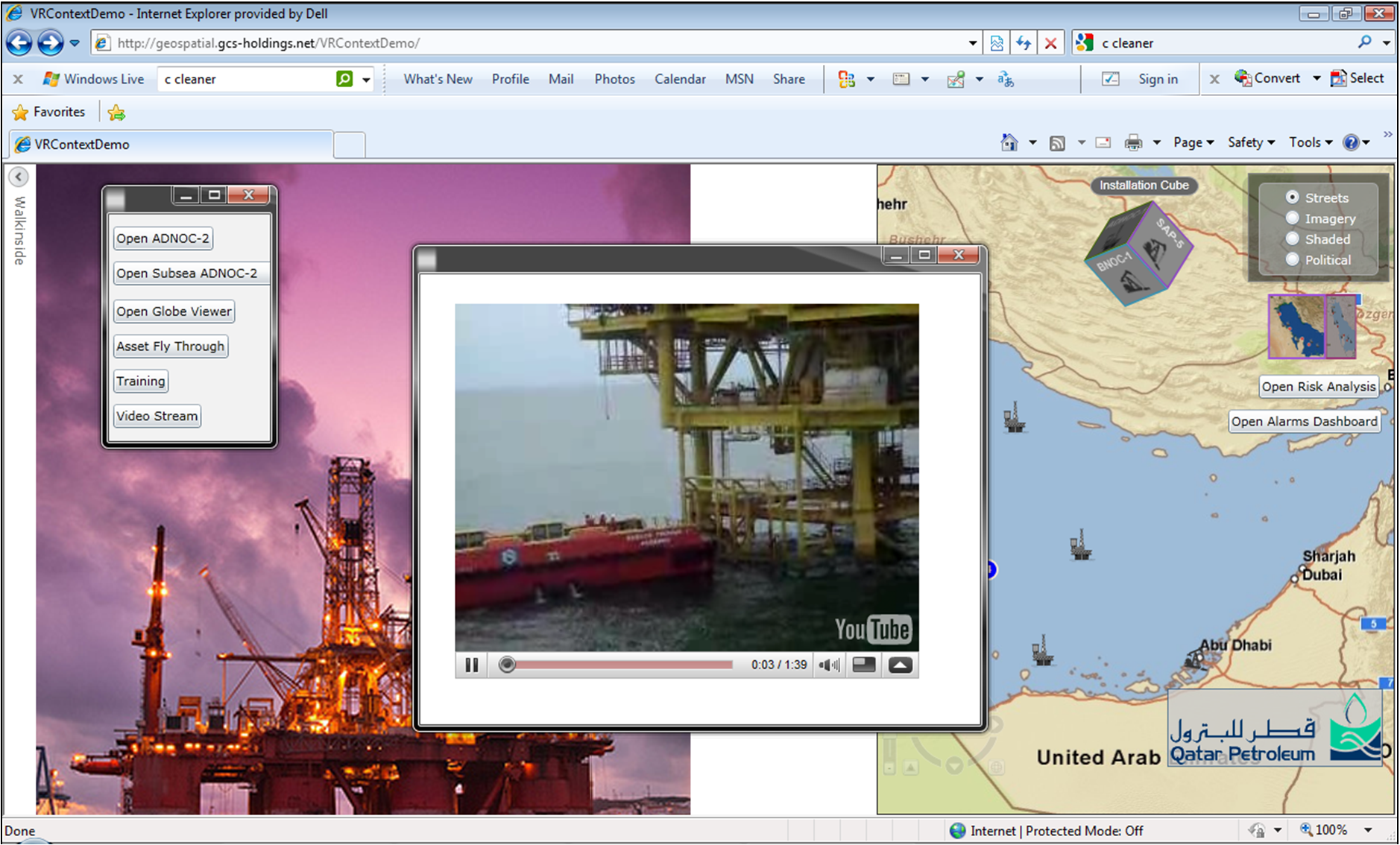Open the Home page icon
Screen dimensions: 1400x845
[1009, 142]
